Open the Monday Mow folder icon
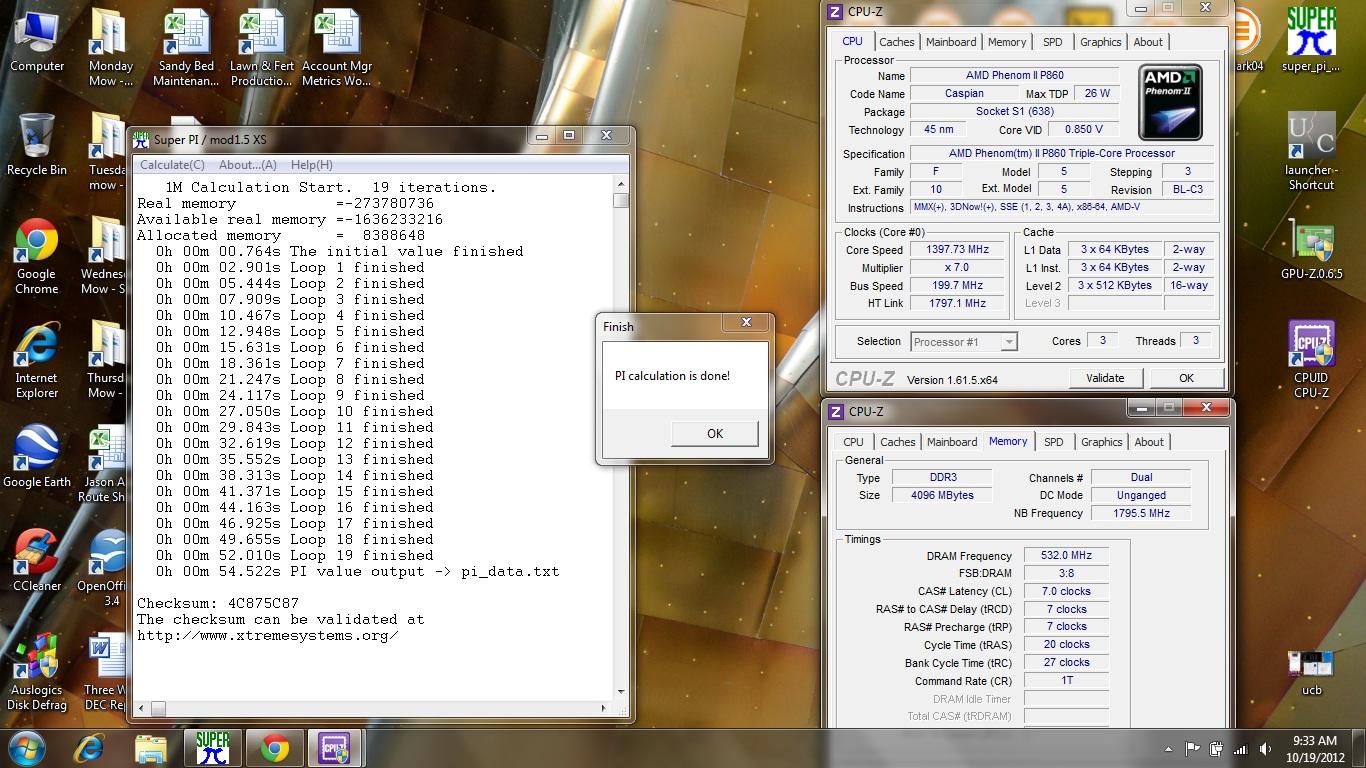The image size is (1366, 768). click(110, 48)
